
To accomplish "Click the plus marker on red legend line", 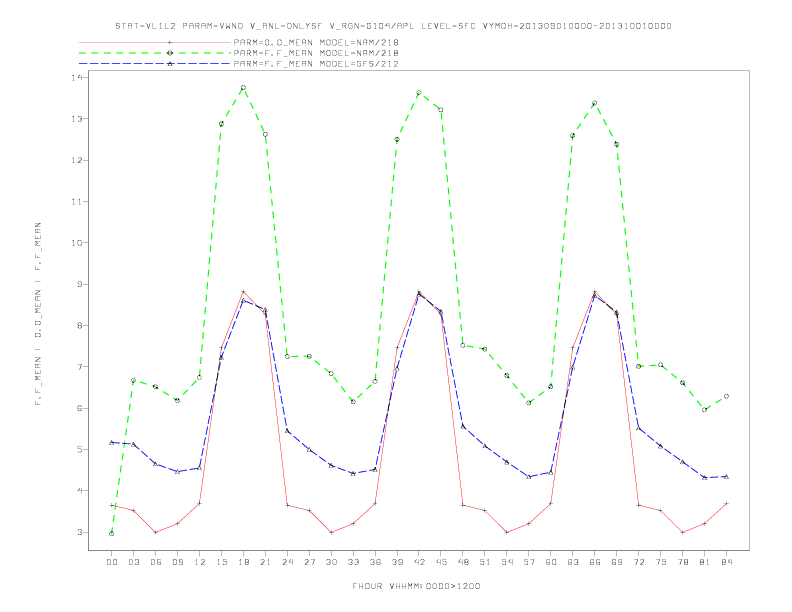I will click(x=170, y=42).
